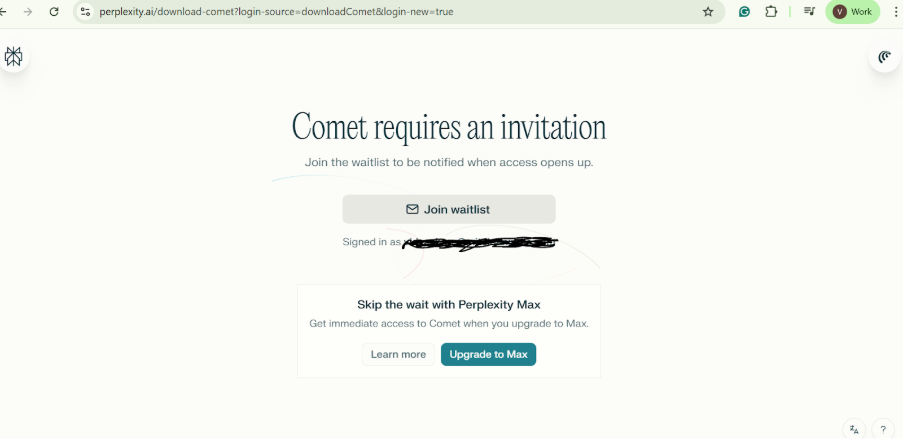View site information icon beside URL
This screenshot has width=911, height=445.
tap(85, 12)
